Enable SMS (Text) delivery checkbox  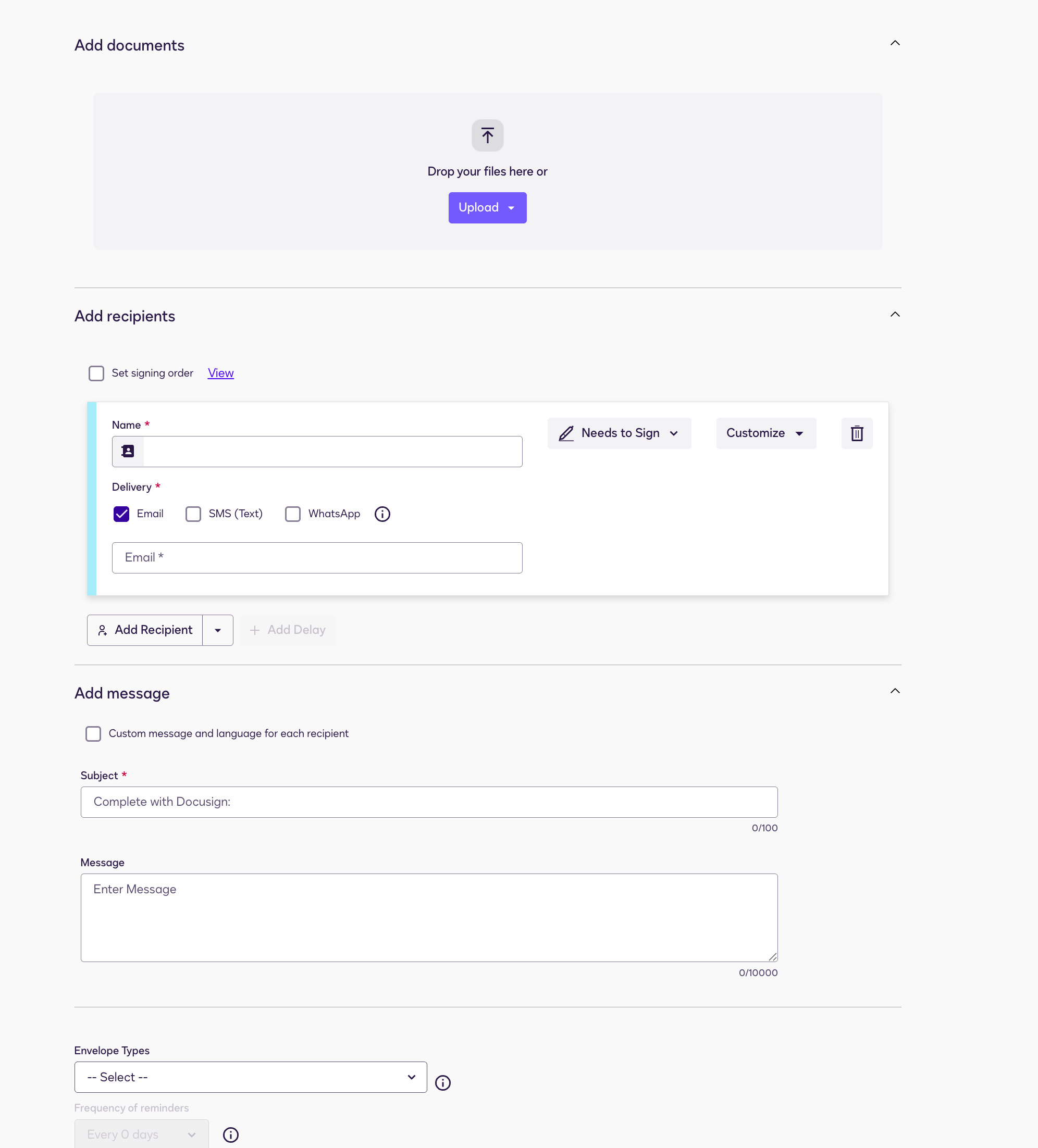point(193,514)
